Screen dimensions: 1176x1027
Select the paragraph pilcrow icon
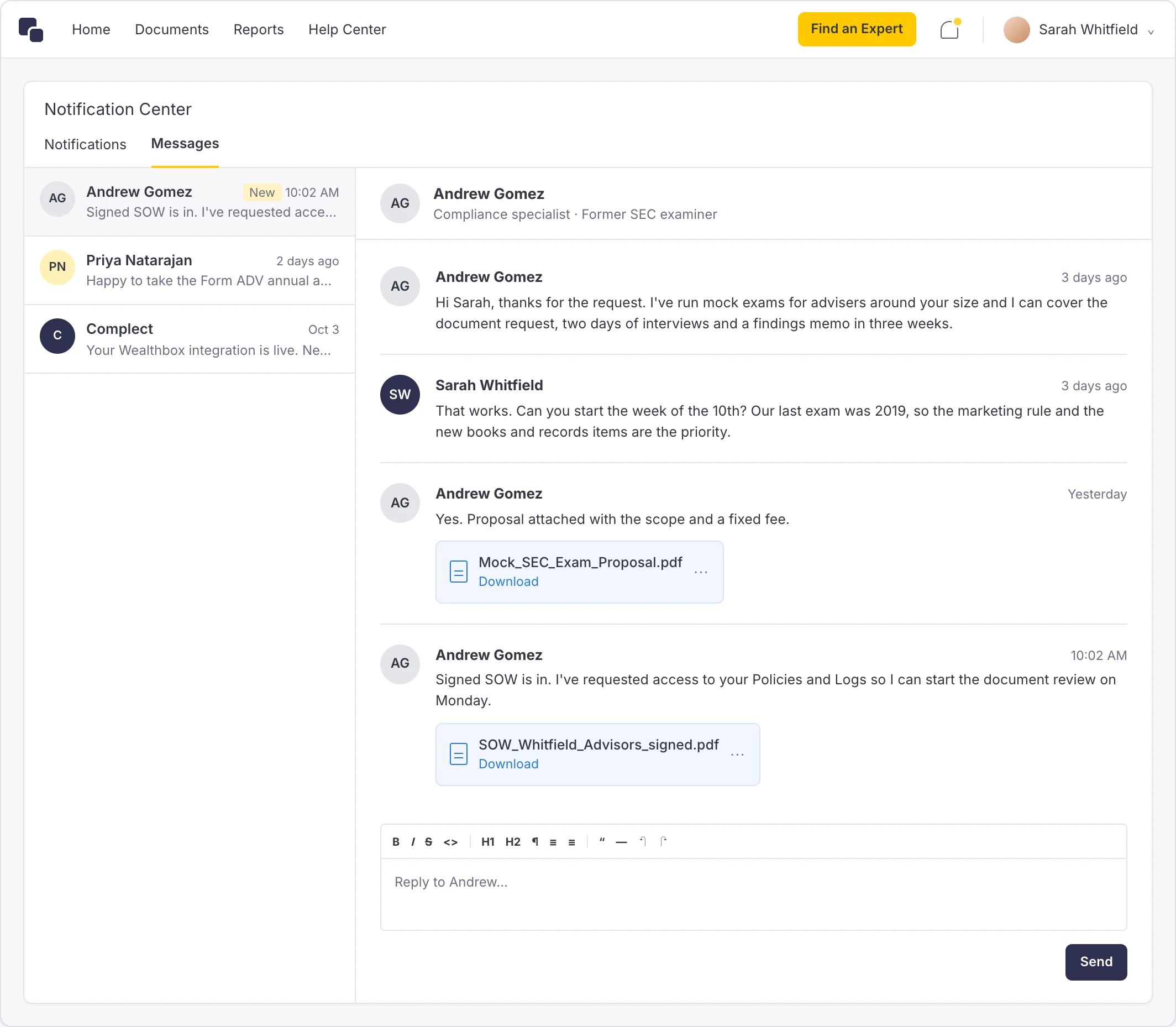535,842
